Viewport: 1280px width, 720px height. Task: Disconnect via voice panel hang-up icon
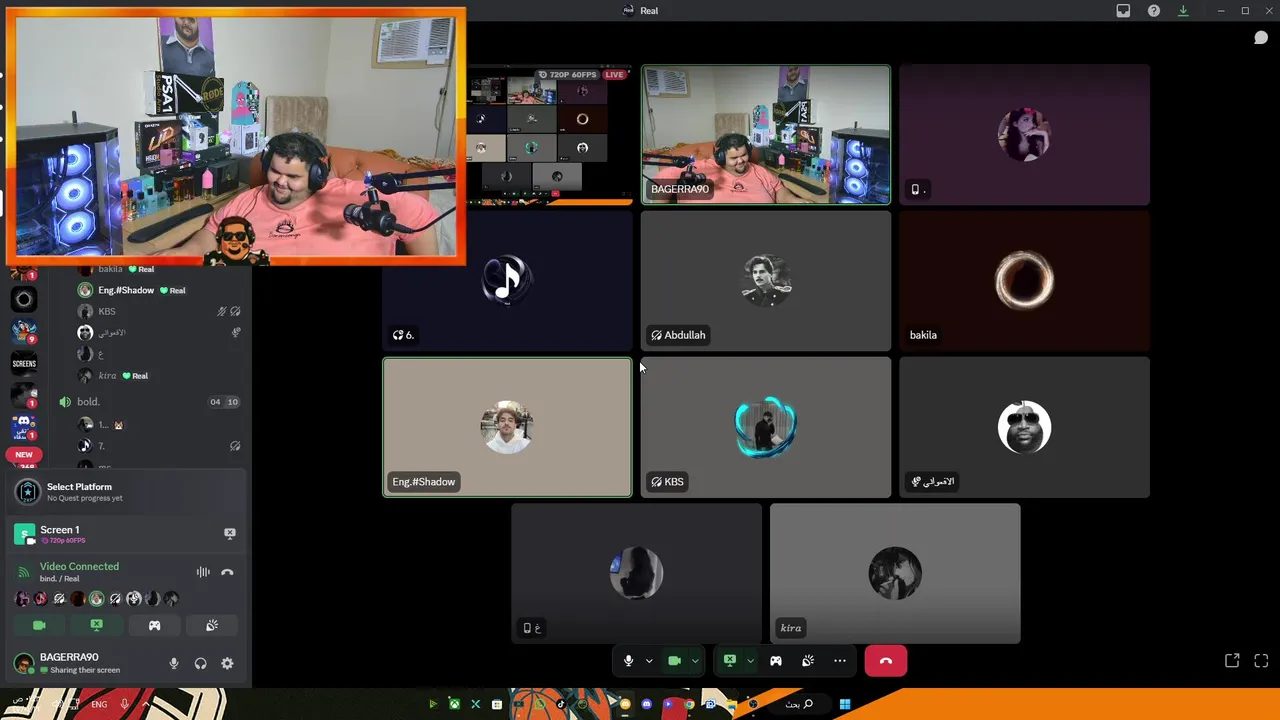coord(227,572)
